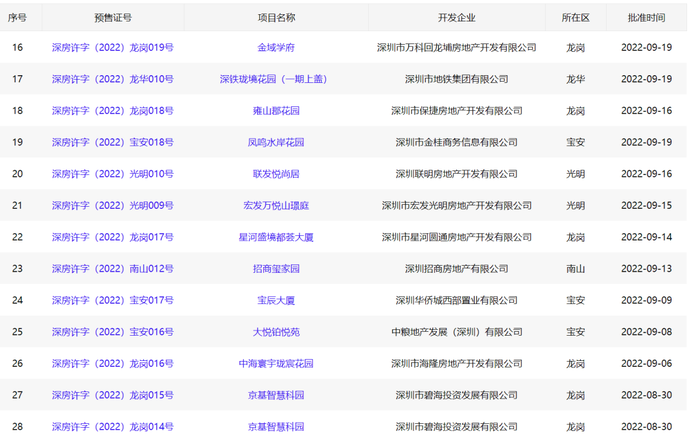Click district 南山 in row 23
Viewport: 700px width, 442px height.
coord(575,269)
